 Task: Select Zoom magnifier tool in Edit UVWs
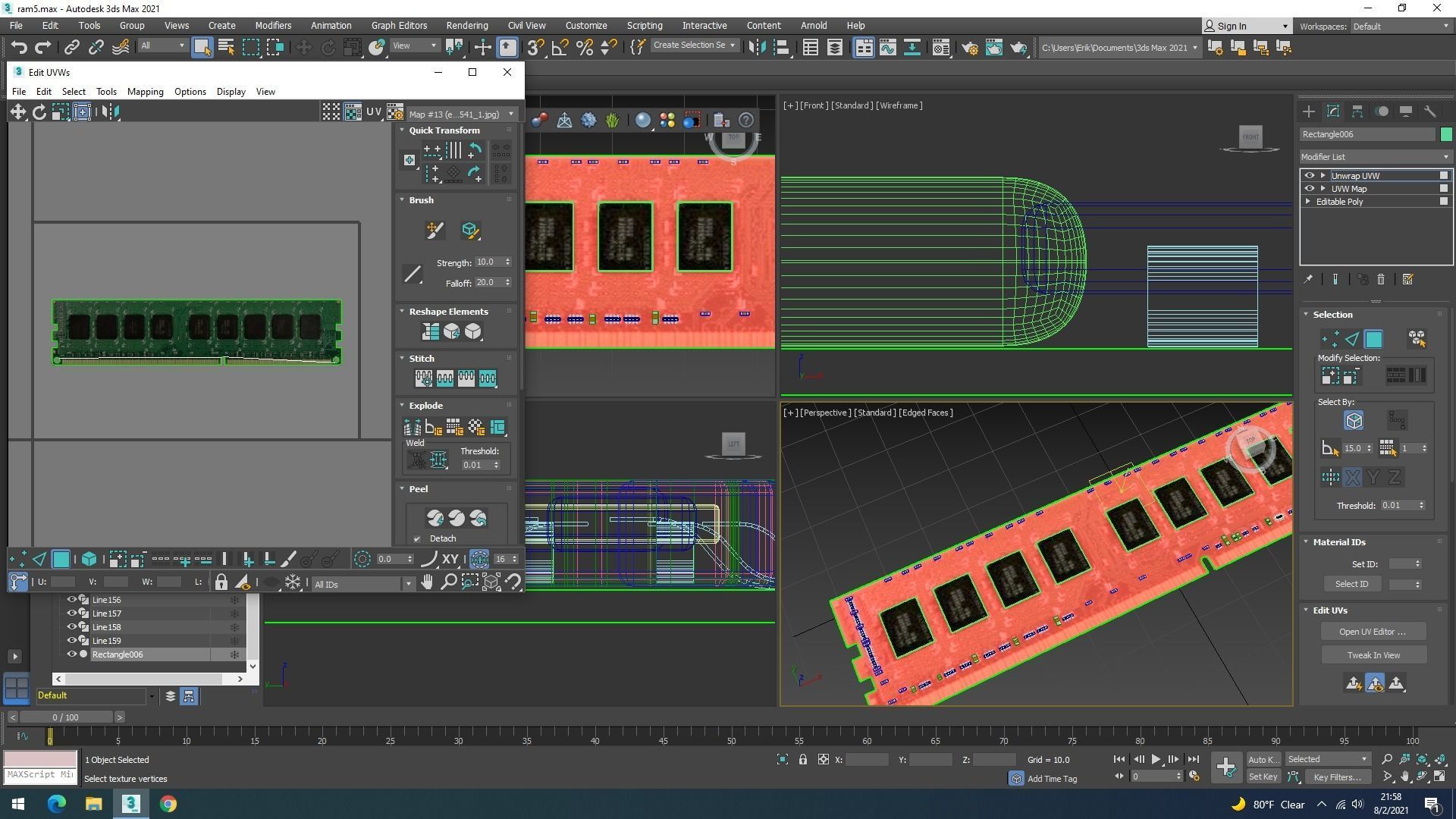pos(449,582)
